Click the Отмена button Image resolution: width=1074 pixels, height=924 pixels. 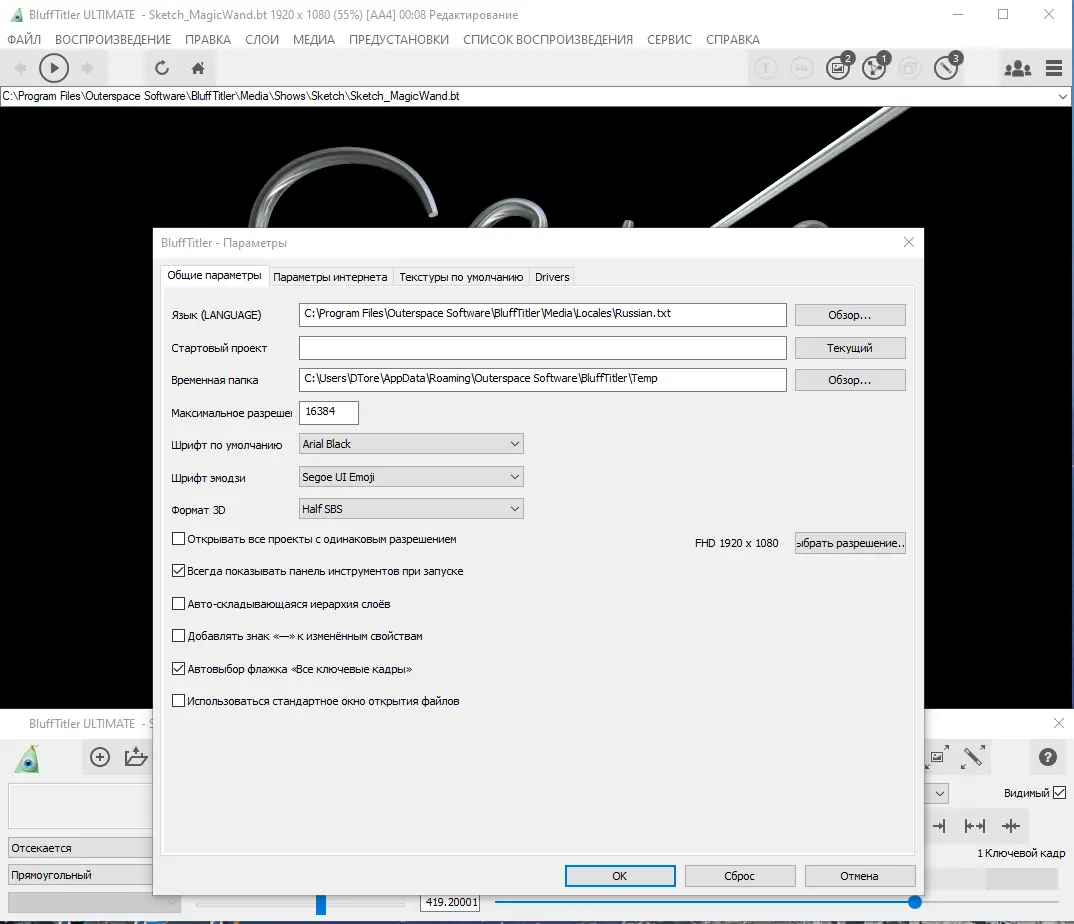point(860,876)
